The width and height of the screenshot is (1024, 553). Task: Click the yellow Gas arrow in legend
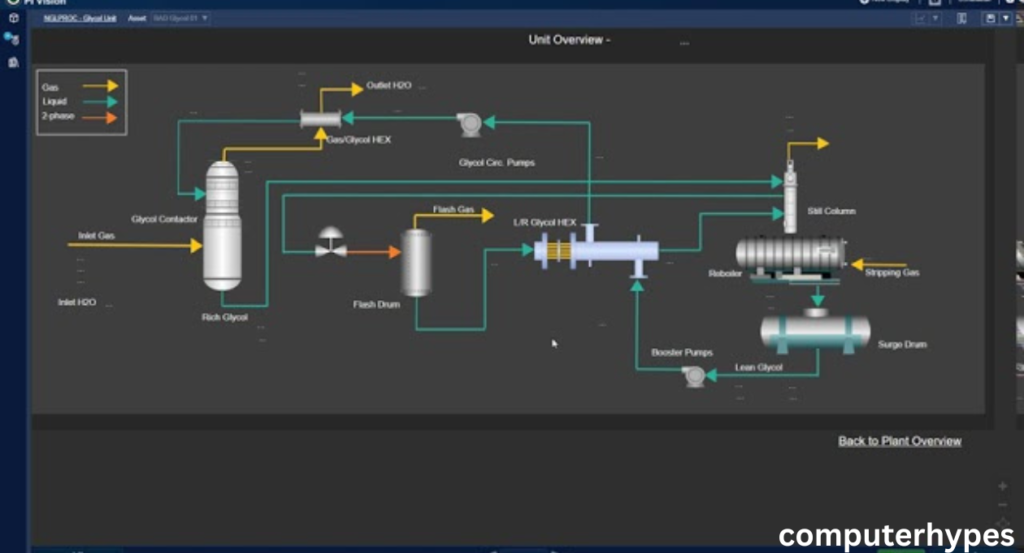pos(100,86)
